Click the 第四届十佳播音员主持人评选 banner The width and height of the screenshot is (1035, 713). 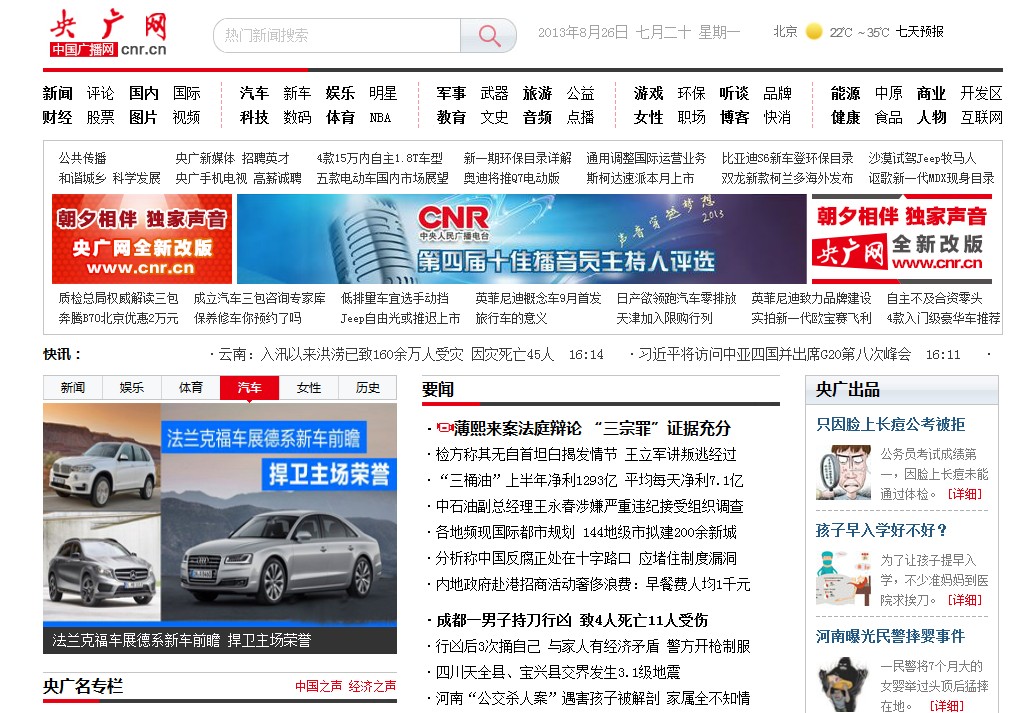click(x=521, y=239)
